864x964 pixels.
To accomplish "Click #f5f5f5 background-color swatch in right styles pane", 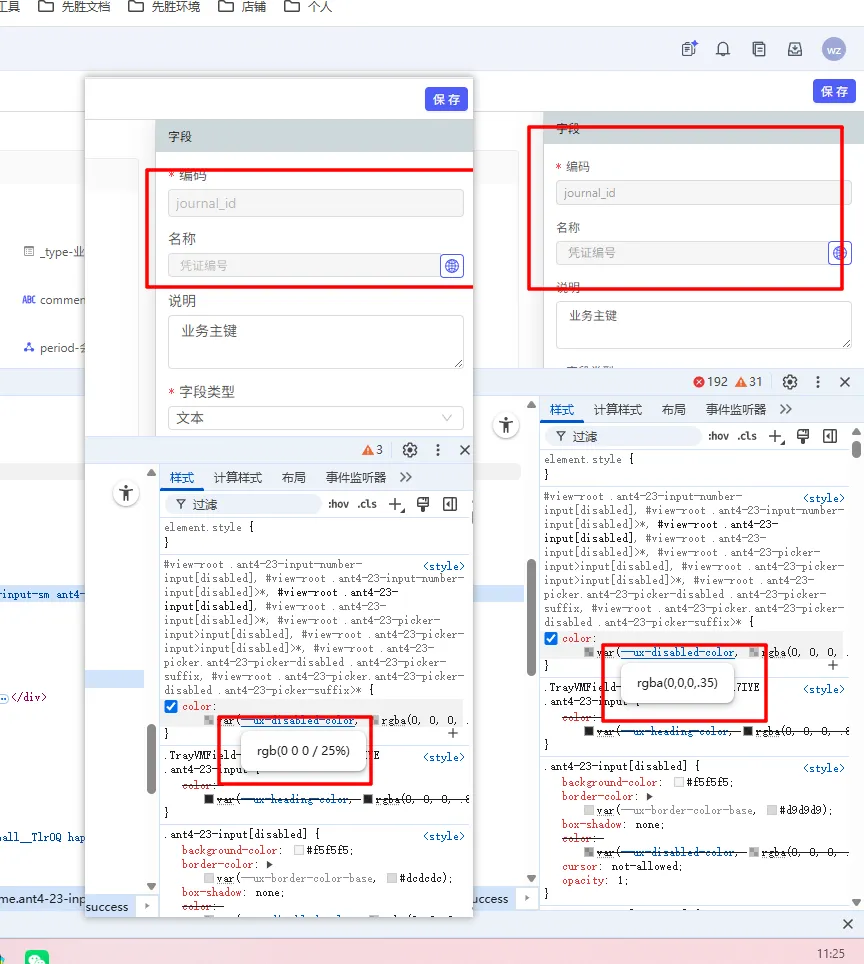I will [x=680, y=783].
